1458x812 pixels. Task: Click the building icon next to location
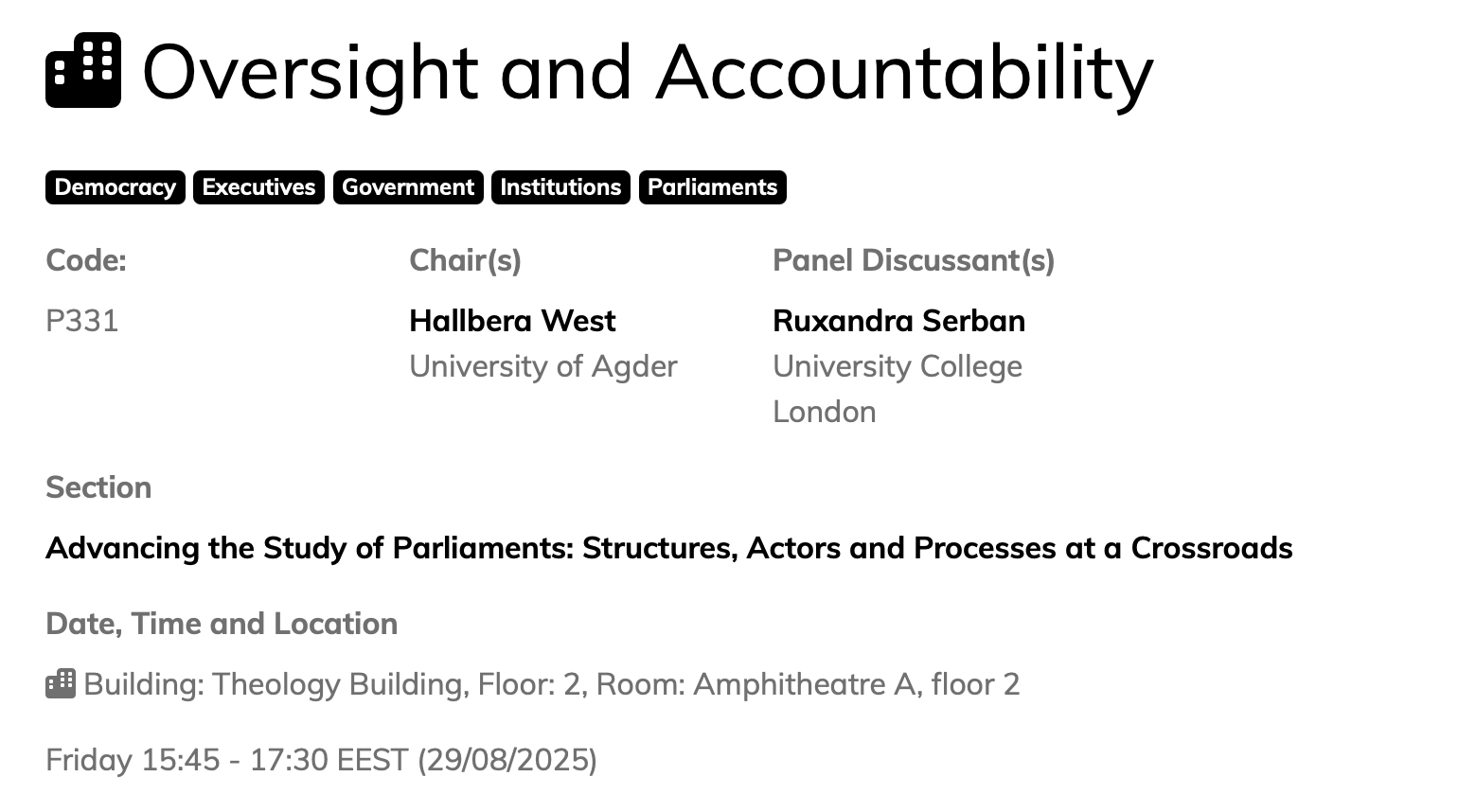[61, 683]
